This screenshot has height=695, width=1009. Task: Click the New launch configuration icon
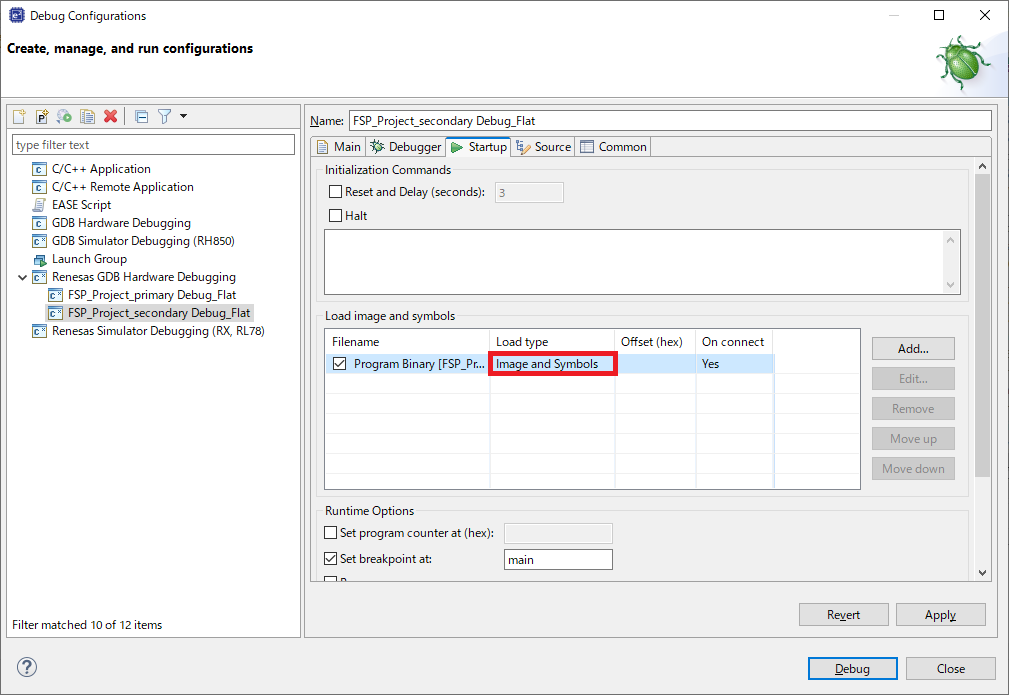coord(19,117)
